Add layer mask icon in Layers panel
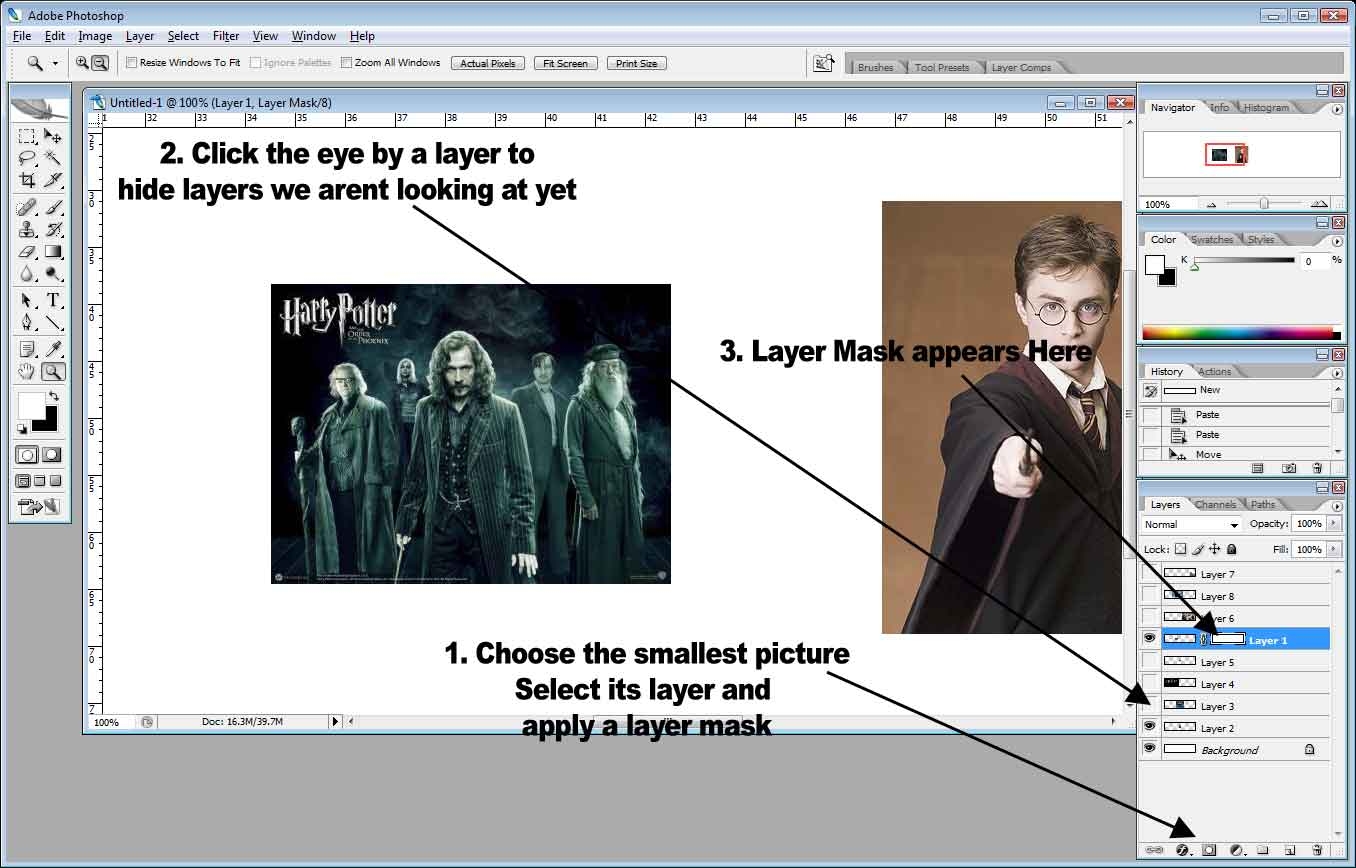1356x868 pixels. point(1209,851)
